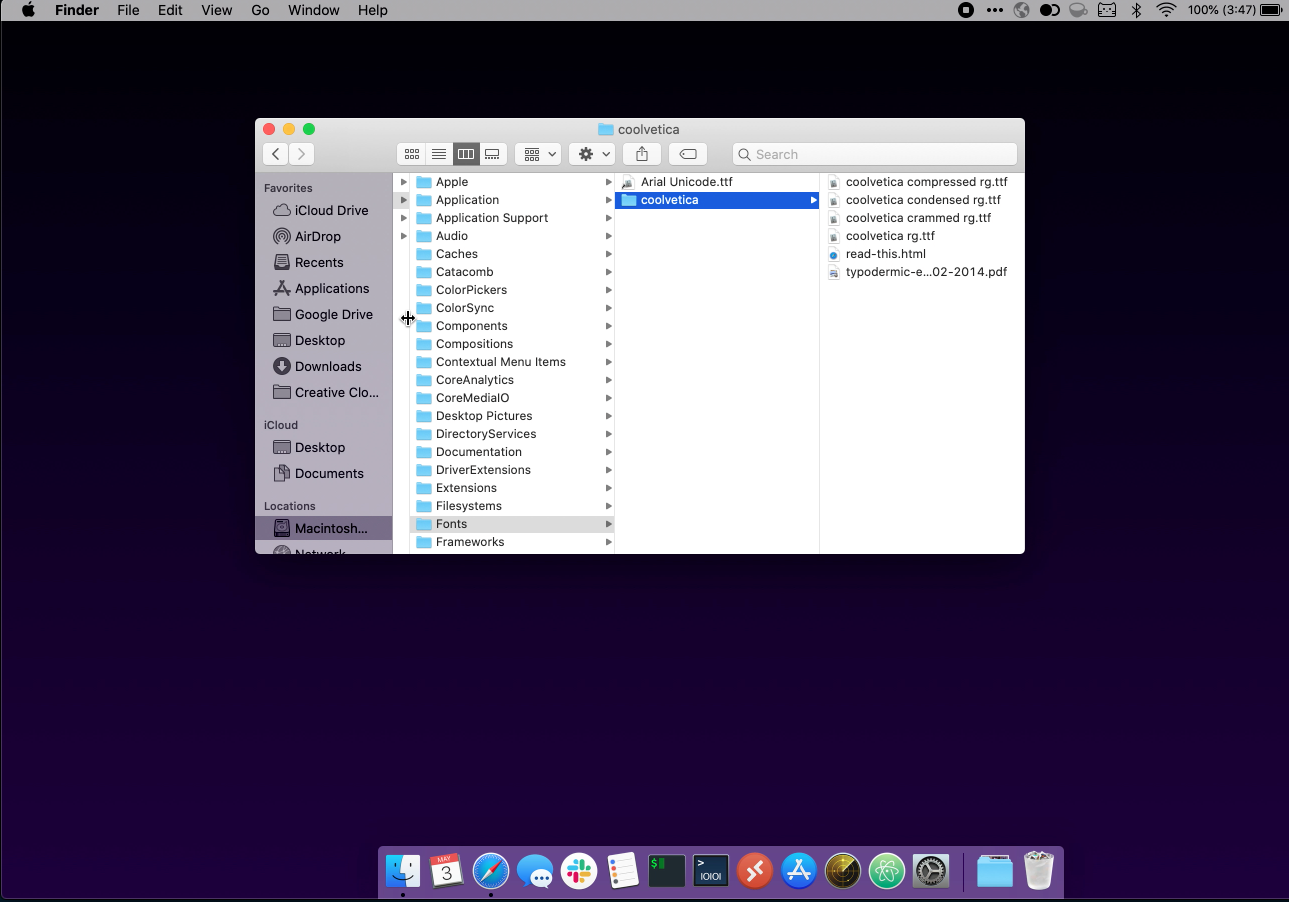
Task: Click into the Search field
Action: (875, 154)
